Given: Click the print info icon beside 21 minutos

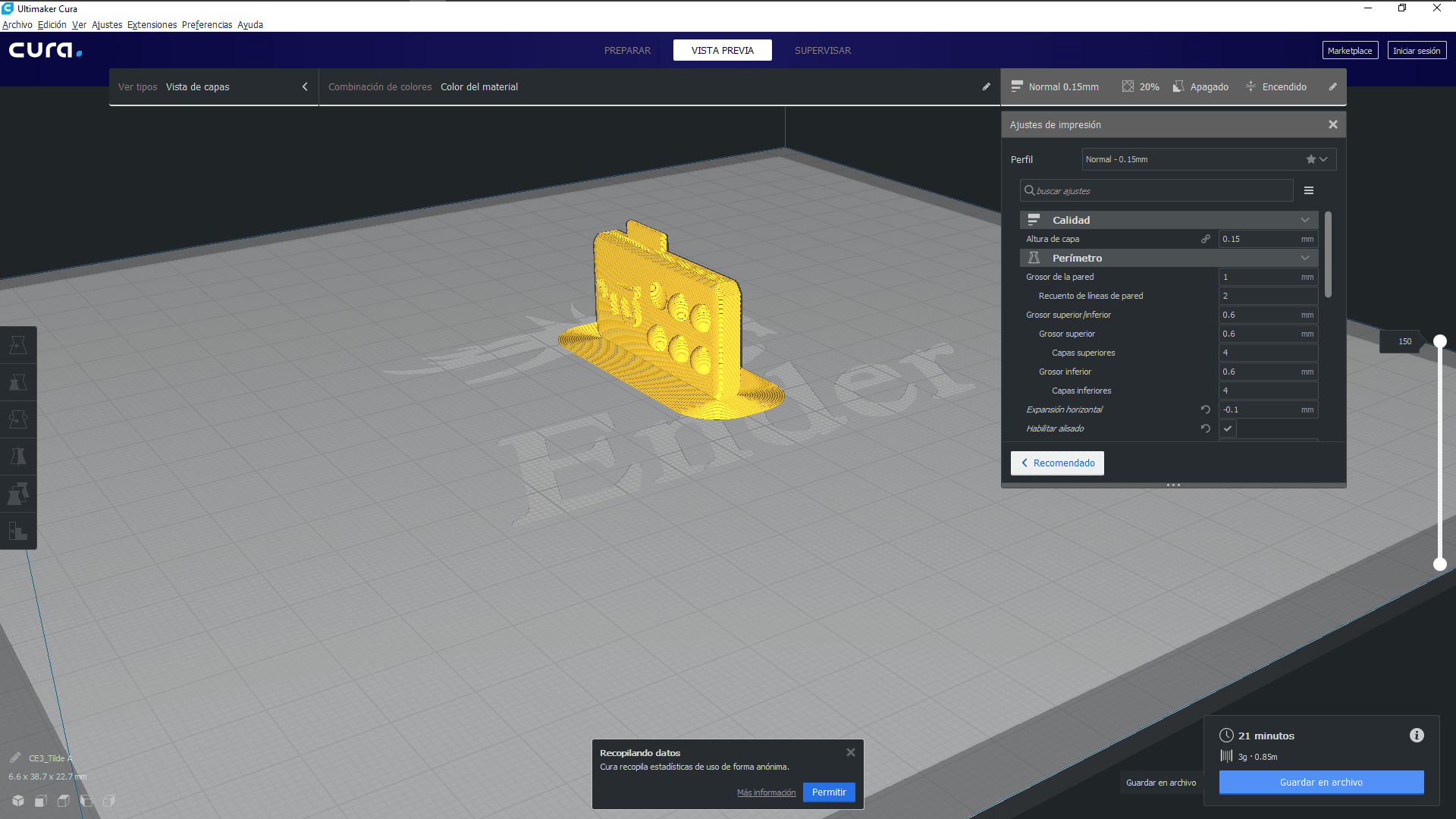Looking at the screenshot, I should pos(1417,736).
